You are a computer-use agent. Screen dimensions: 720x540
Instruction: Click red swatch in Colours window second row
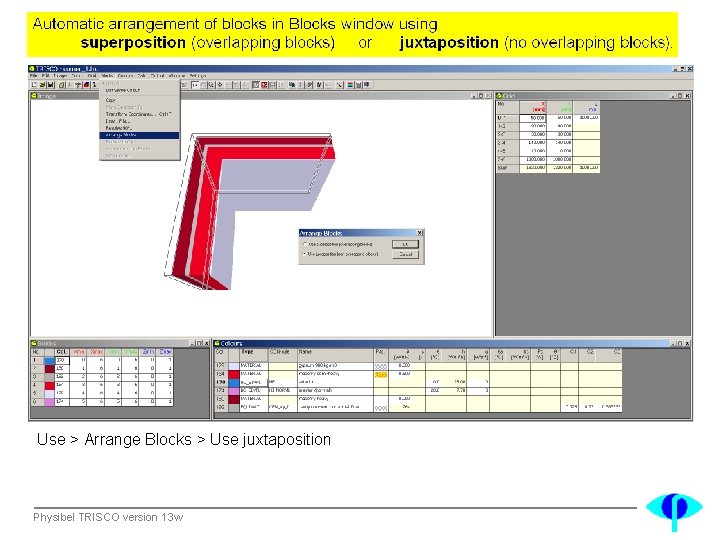click(234, 374)
